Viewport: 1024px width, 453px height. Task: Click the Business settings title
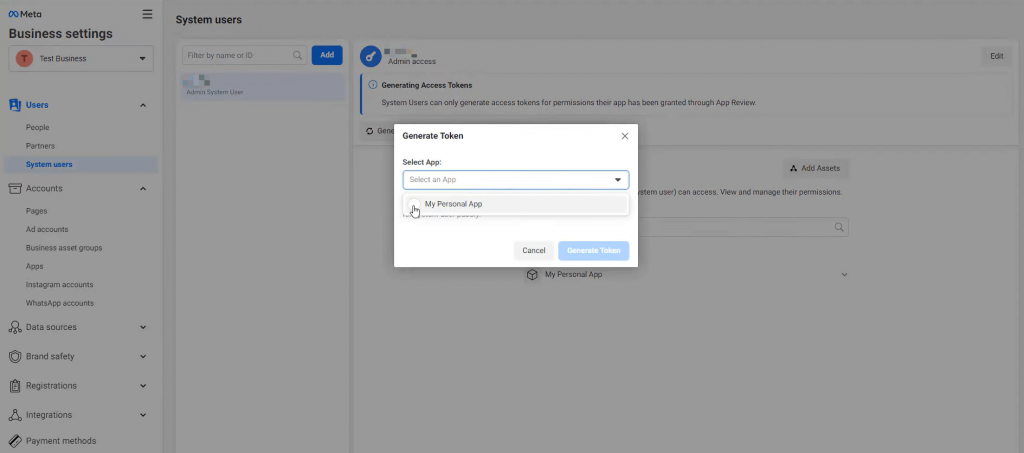(x=61, y=34)
